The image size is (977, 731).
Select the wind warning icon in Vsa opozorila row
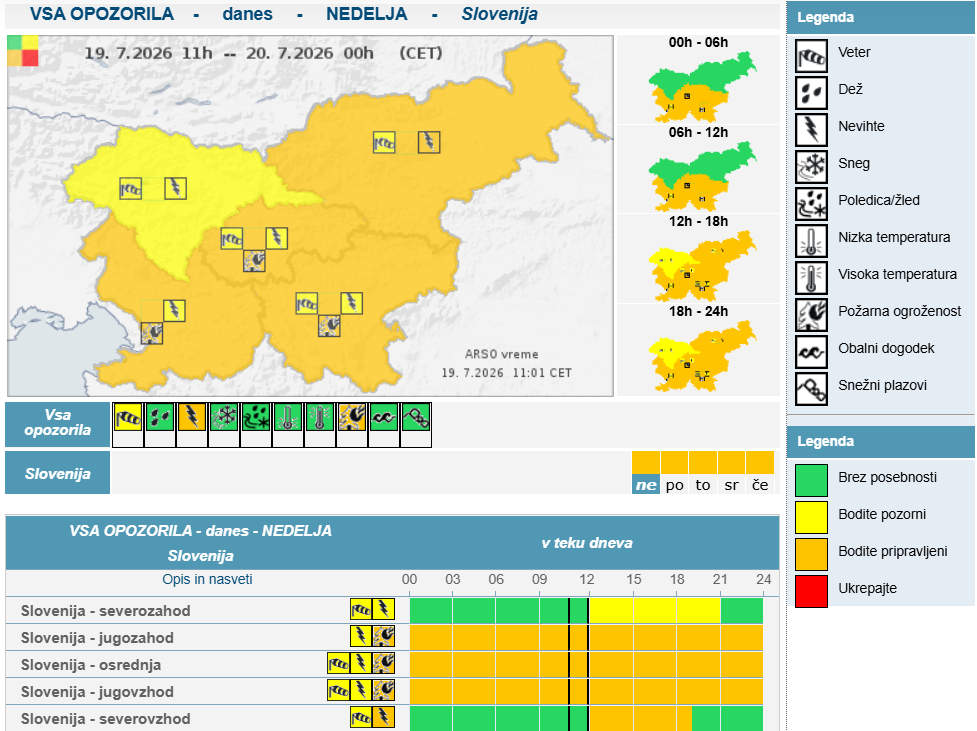[128, 417]
